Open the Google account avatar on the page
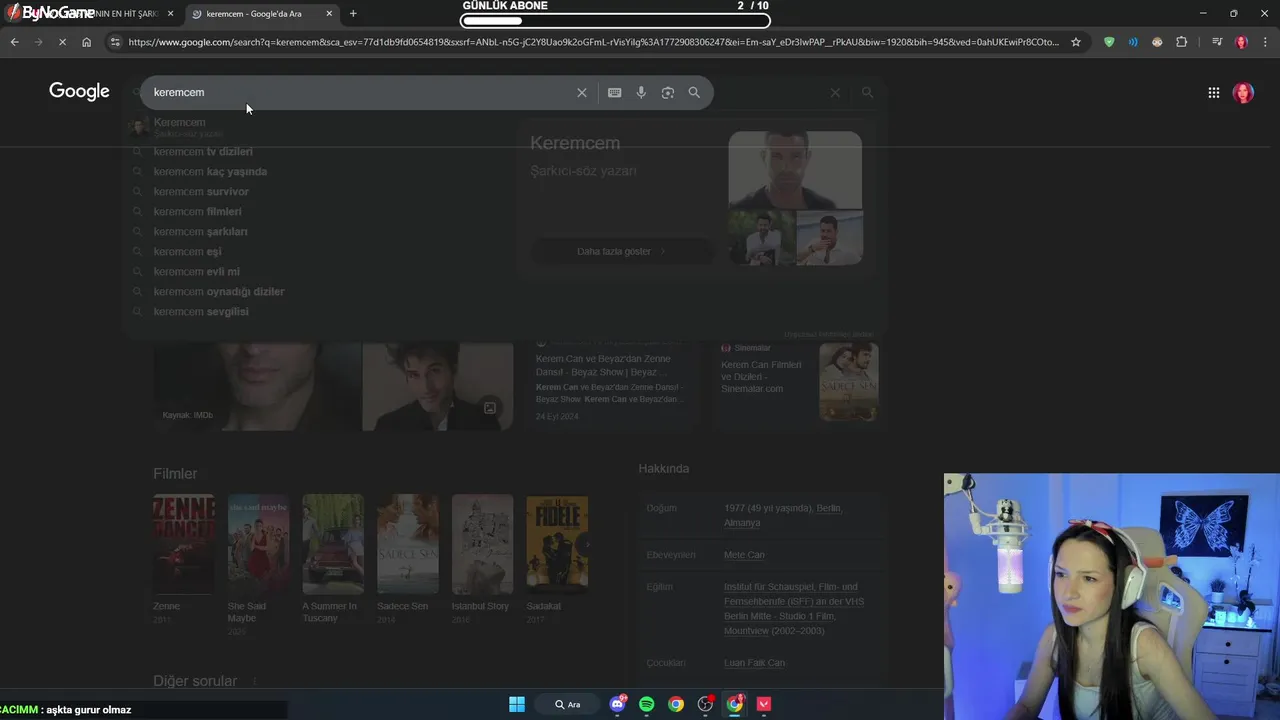Image resolution: width=1280 pixels, height=720 pixels. tap(1243, 92)
